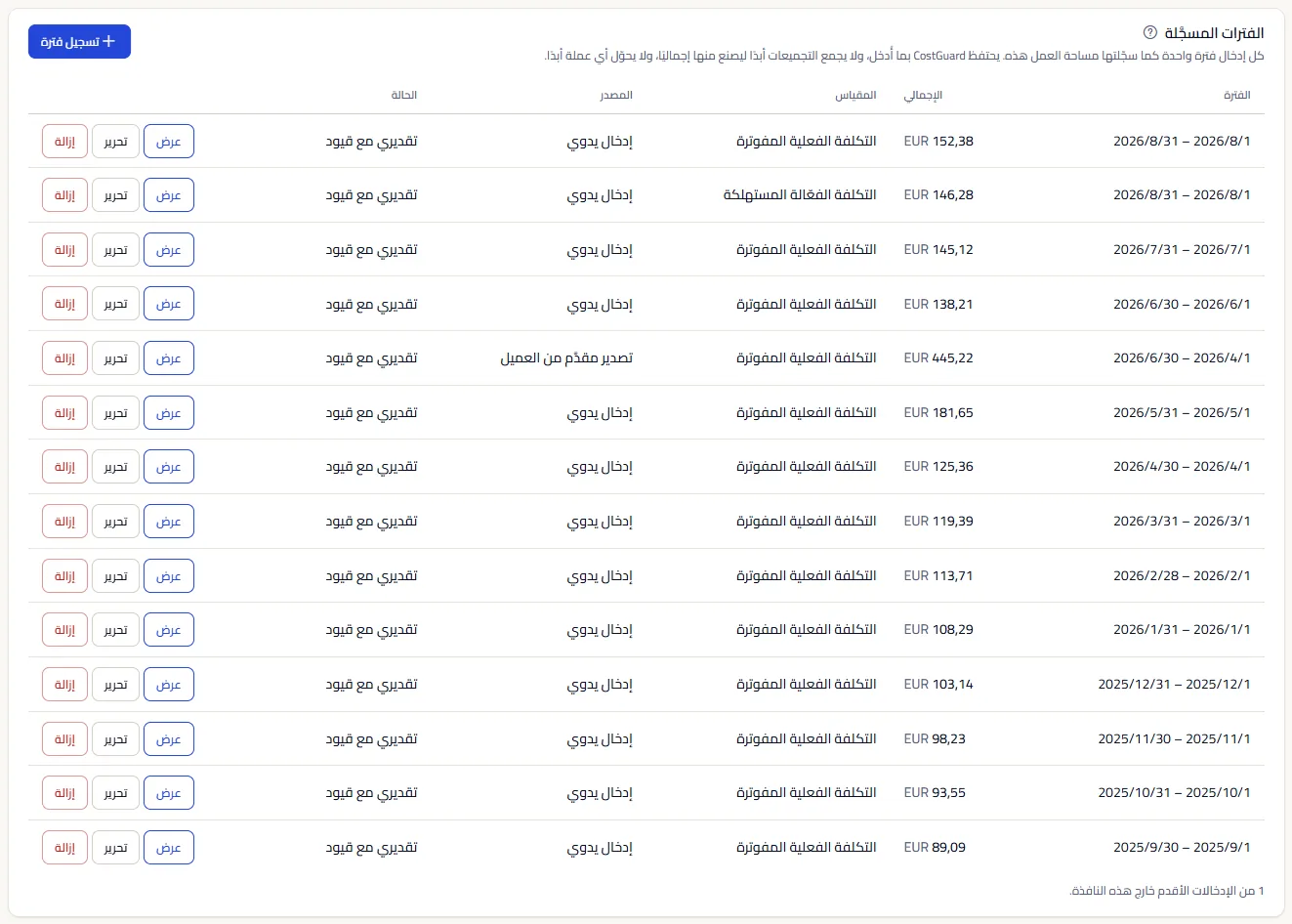This screenshot has width=1292, height=924.
Task: Click the period 2025/9/1 – 2025/9/30
Action: (1182, 848)
